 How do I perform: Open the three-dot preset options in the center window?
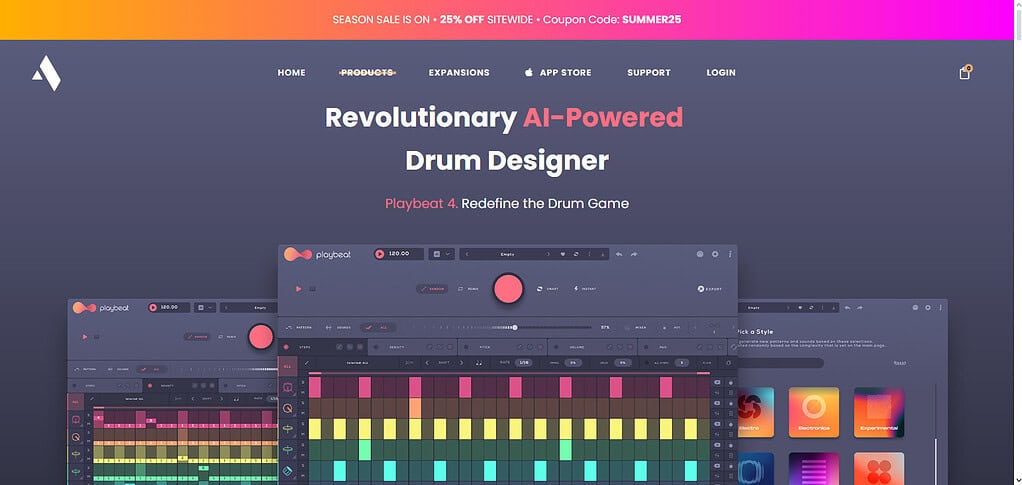point(589,254)
